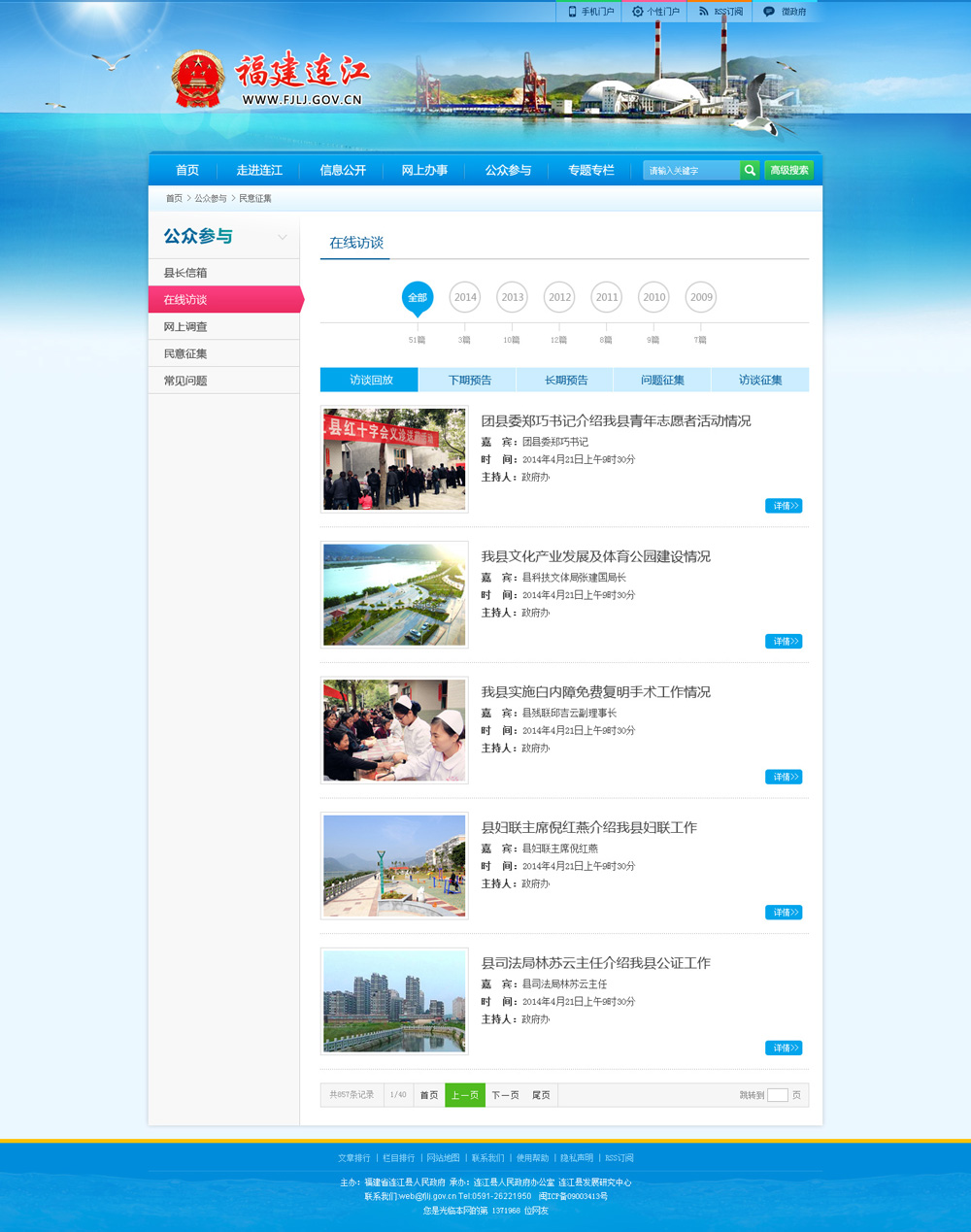Click the RSS订阅 feed icon
Screen dimensions: 971x1232
click(704, 12)
